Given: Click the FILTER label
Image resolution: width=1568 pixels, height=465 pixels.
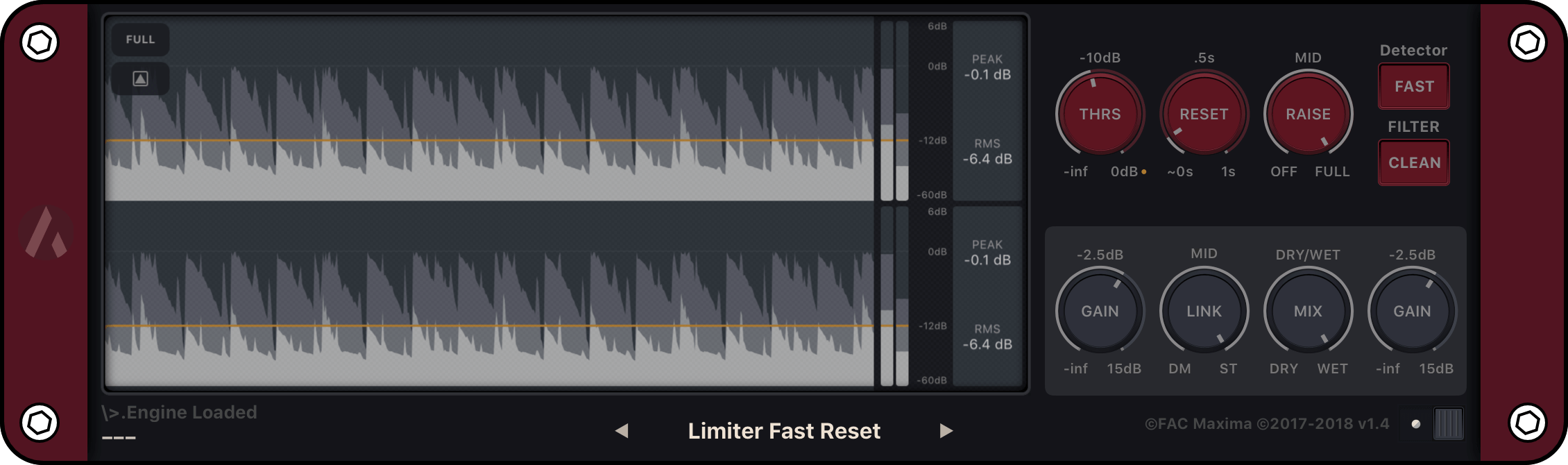Looking at the screenshot, I should [1413, 126].
